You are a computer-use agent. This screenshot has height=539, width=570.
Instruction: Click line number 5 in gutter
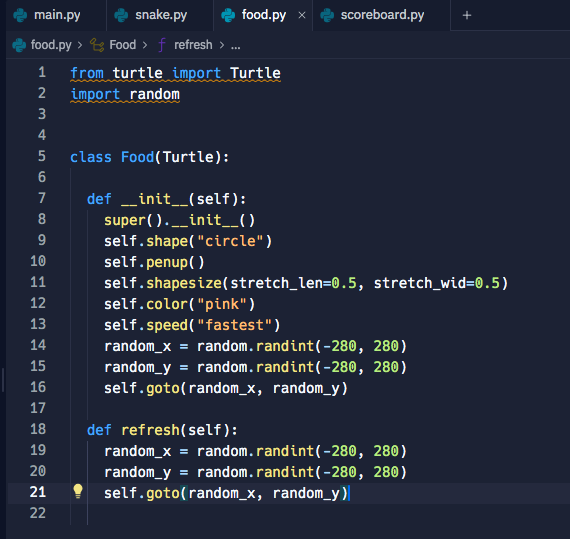42,156
